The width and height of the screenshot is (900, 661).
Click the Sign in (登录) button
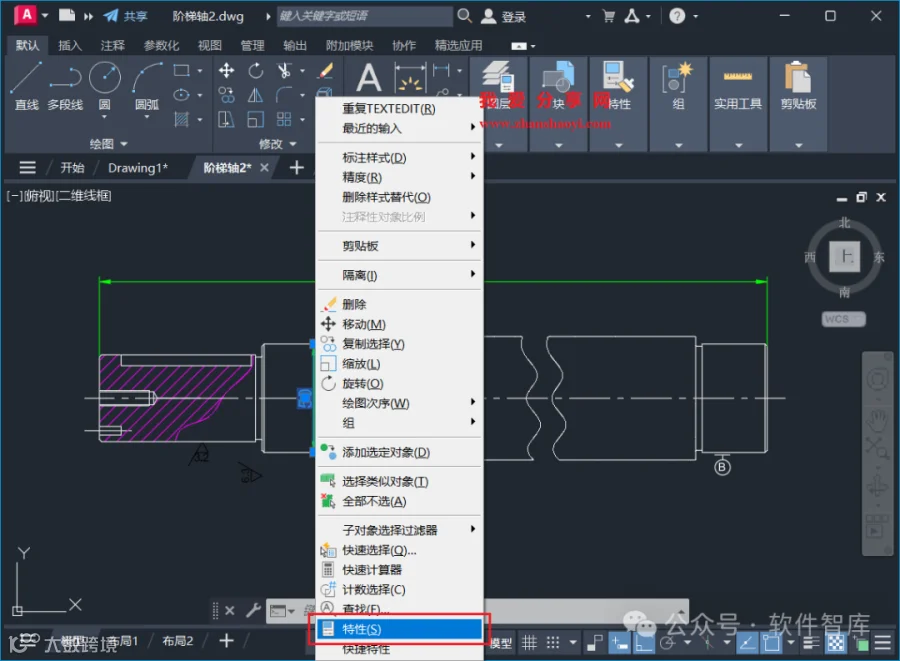(x=503, y=16)
